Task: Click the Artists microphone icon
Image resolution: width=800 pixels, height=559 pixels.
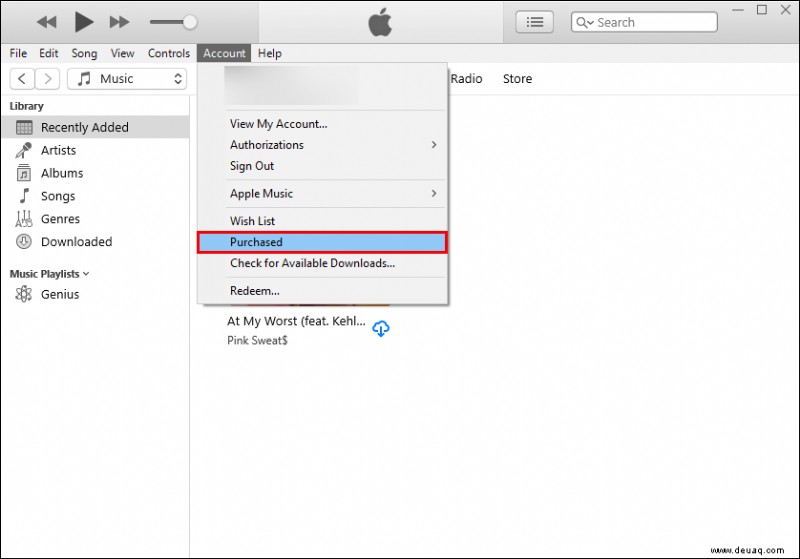Action: [23, 150]
